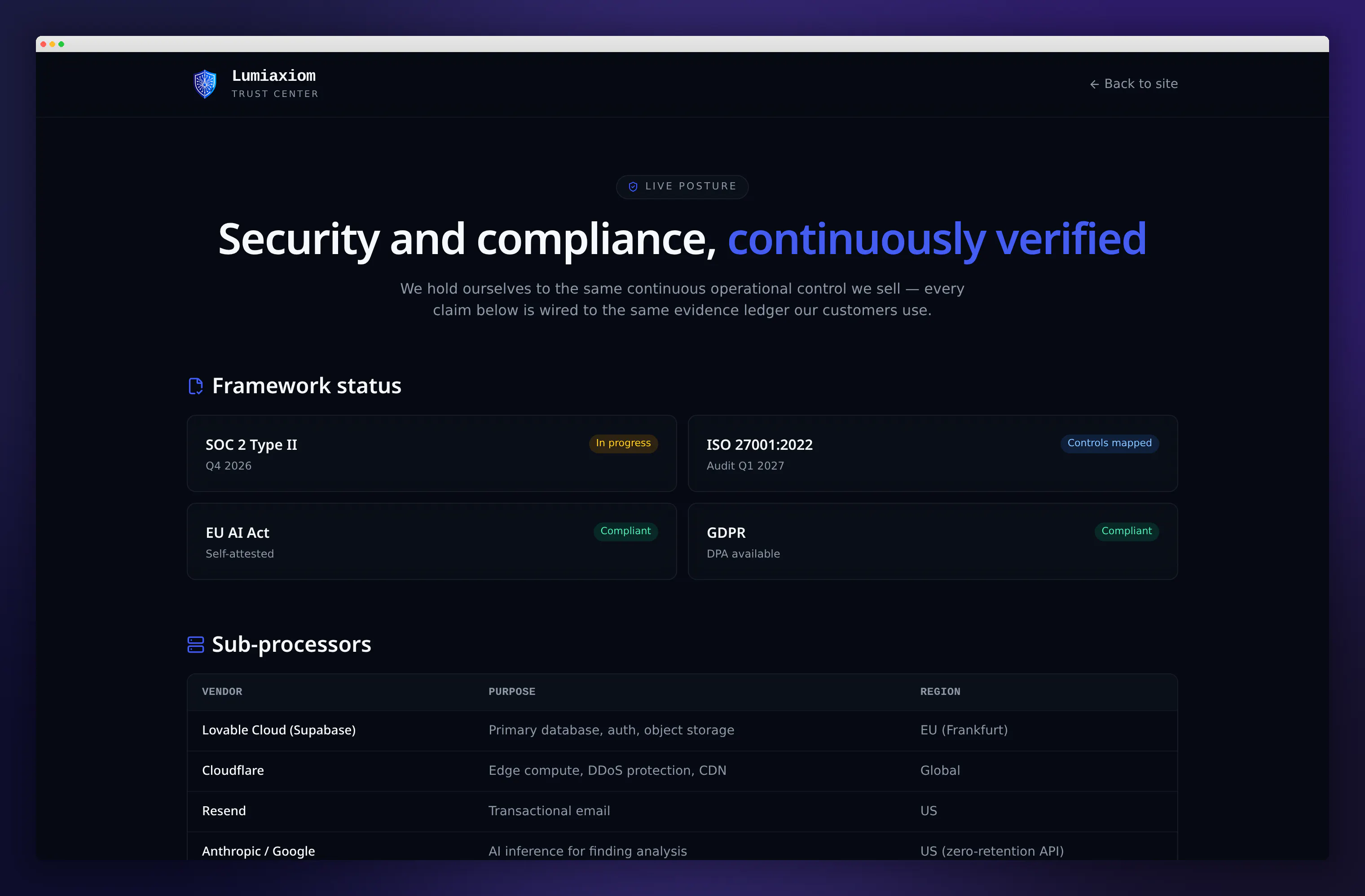The height and width of the screenshot is (896, 1365).
Task: Click the EU AI Act Compliant badge
Action: click(625, 531)
